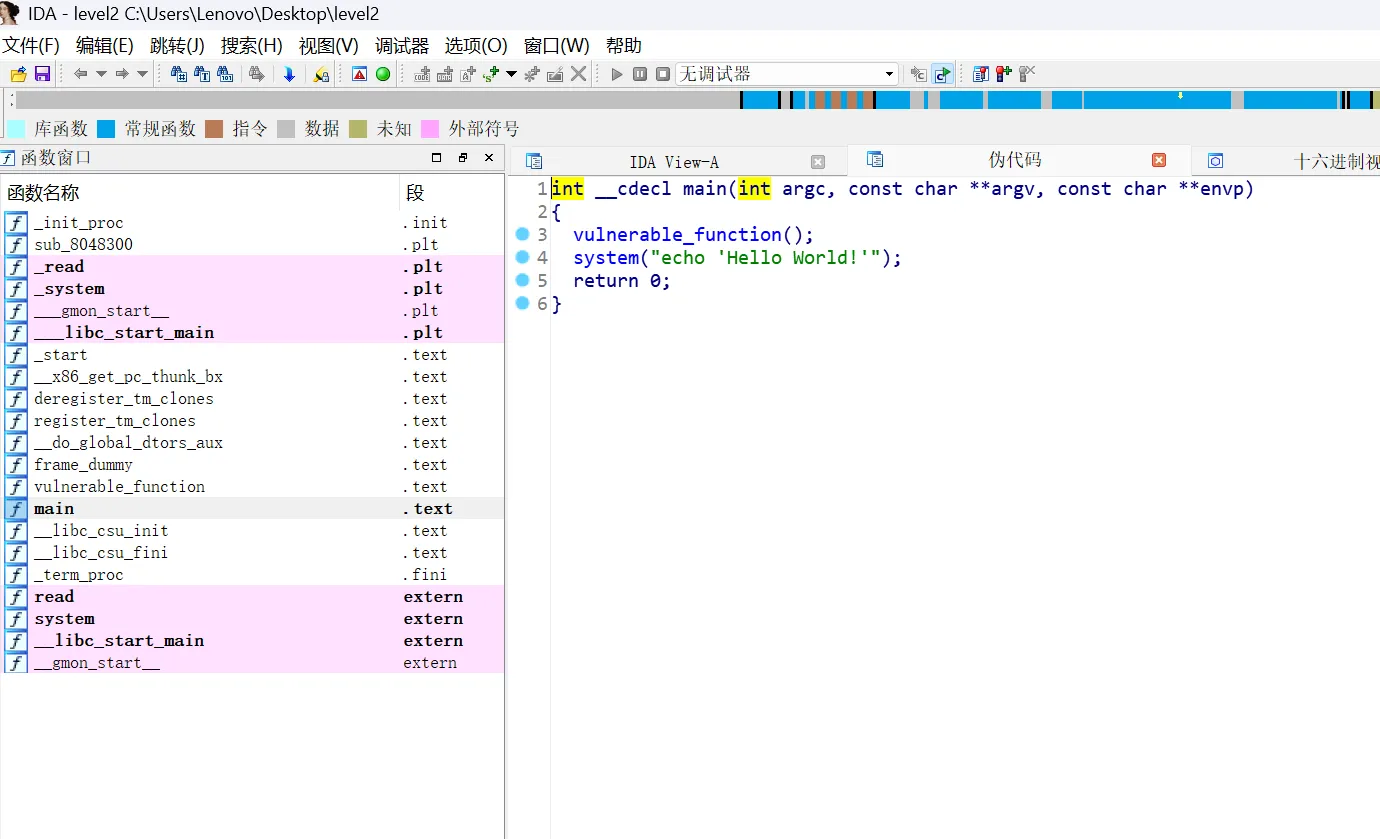Image resolution: width=1380 pixels, height=839 pixels.
Task: Open the back-navigation history dropdown arrow
Action: pyautogui.click(x=101, y=74)
